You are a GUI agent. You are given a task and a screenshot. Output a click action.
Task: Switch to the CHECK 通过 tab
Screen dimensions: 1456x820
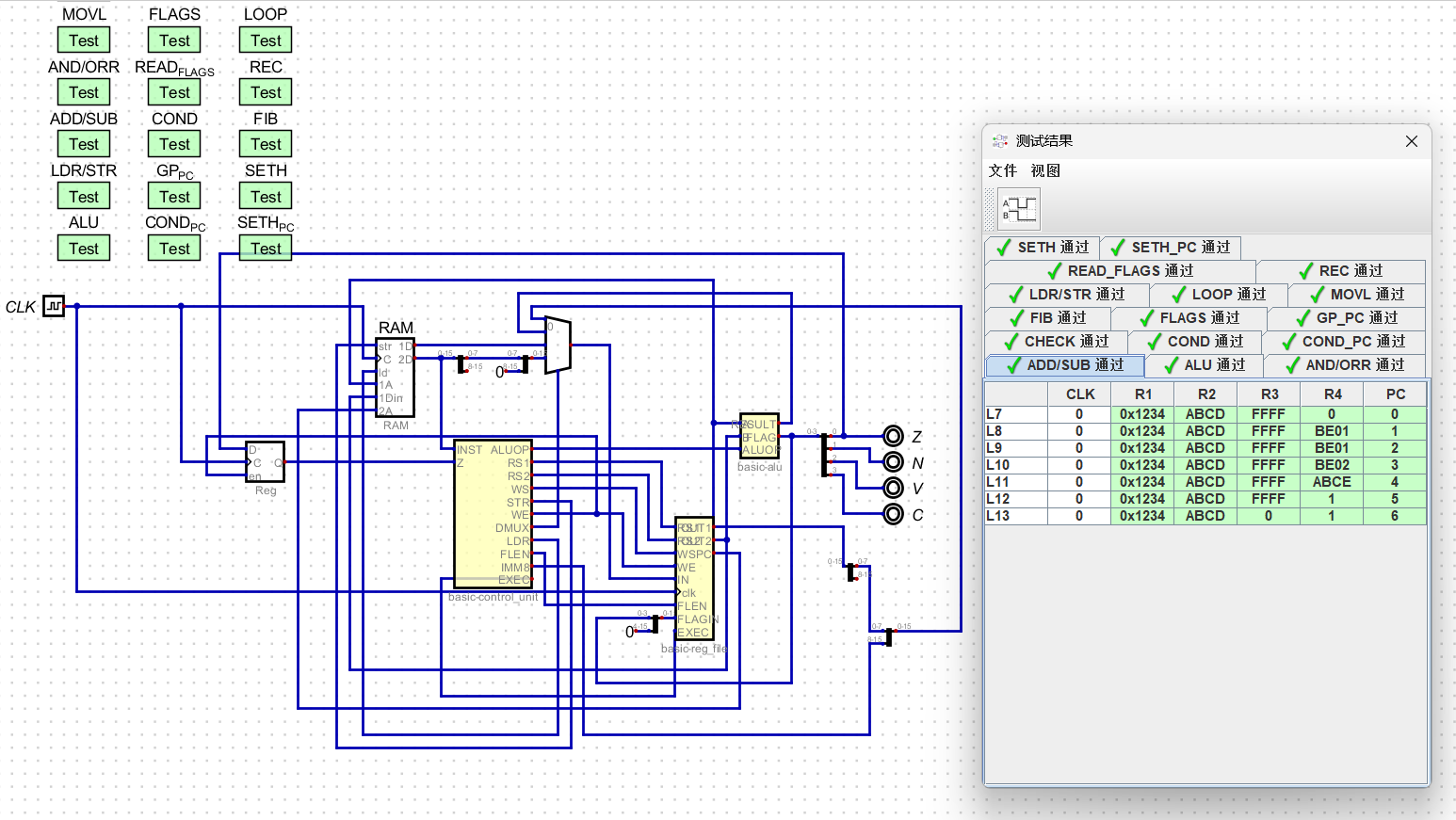(1056, 342)
